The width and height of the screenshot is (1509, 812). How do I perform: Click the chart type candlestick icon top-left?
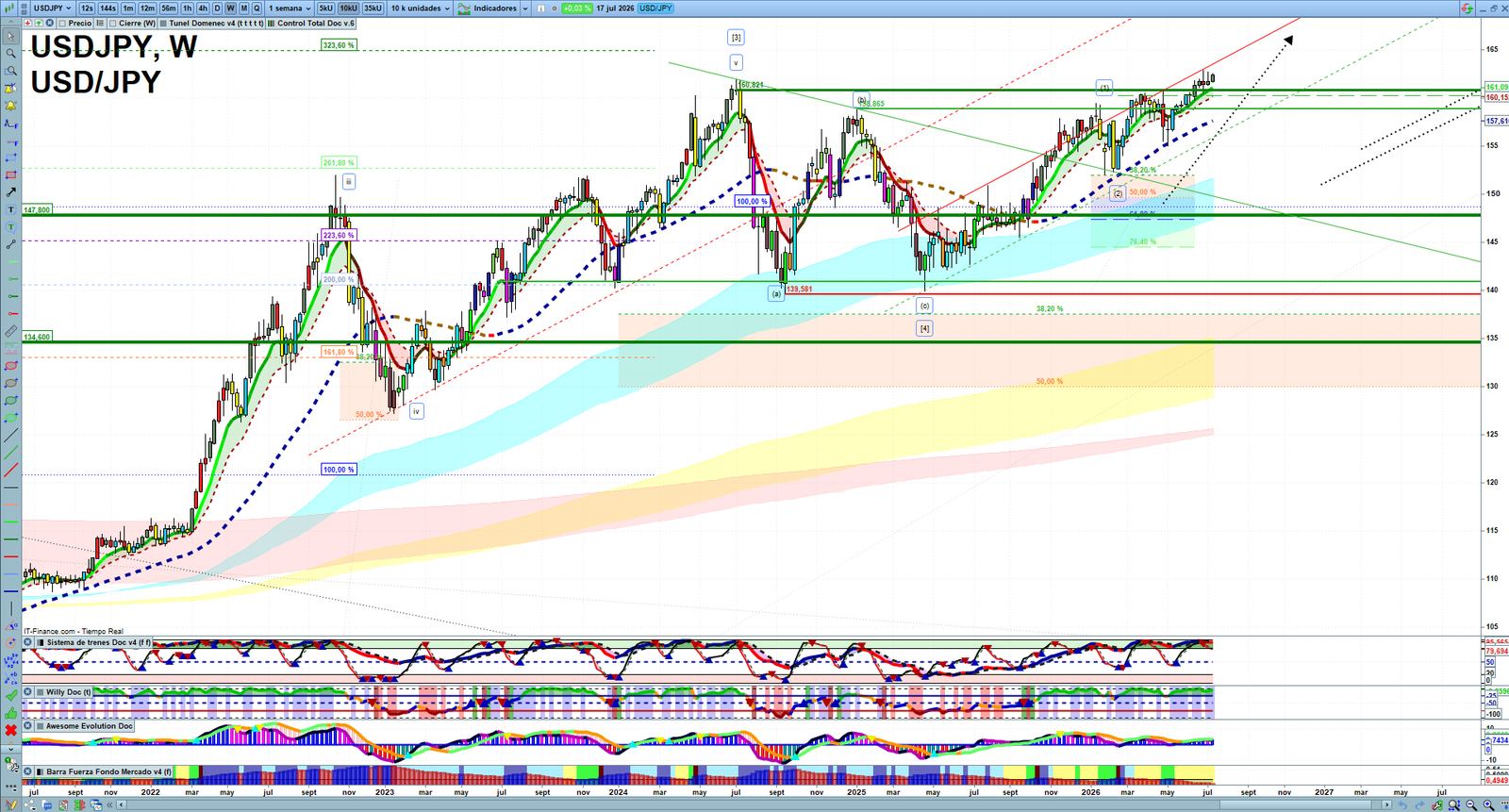pos(9,8)
